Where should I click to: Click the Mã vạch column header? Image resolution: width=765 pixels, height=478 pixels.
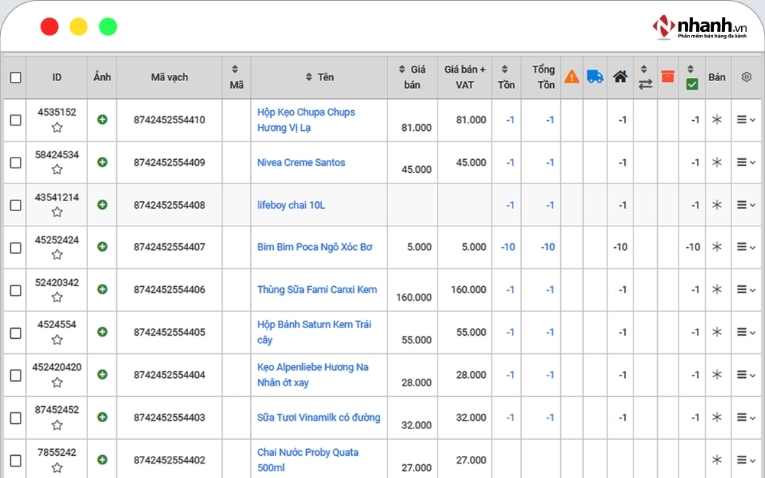[169, 77]
